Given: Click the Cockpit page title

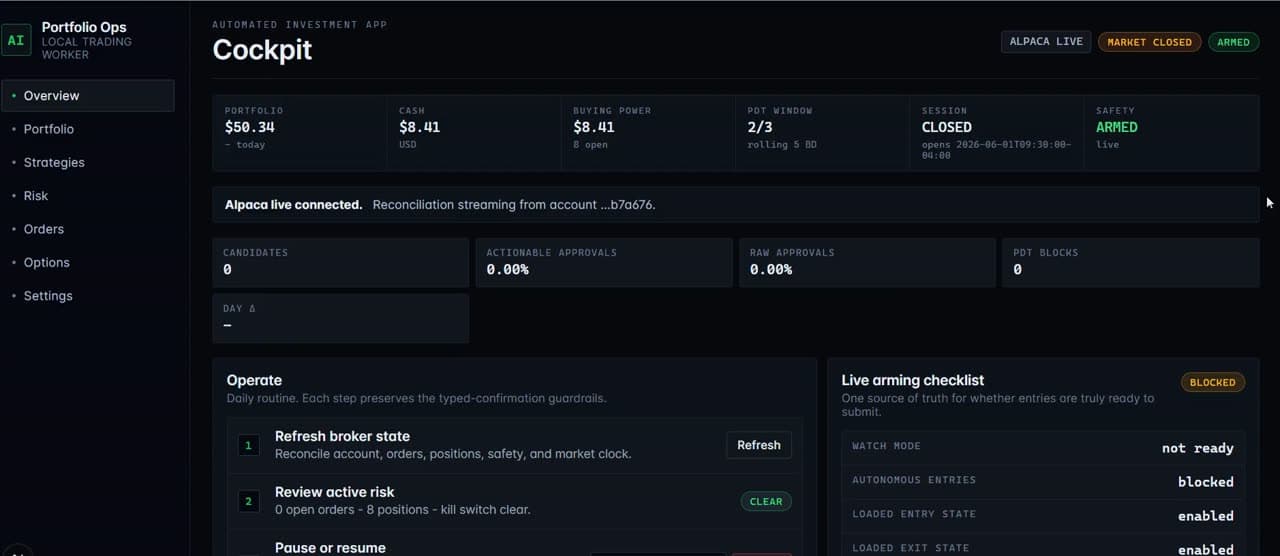Looking at the screenshot, I should (x=262, y=50).
